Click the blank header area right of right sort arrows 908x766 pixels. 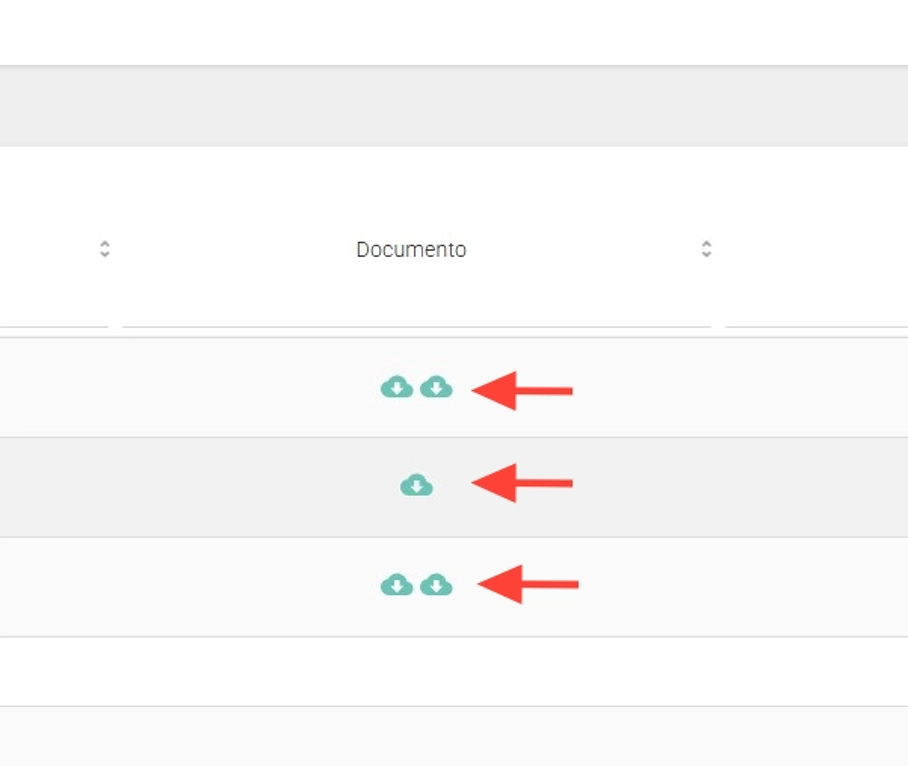(x=810, y=249)
